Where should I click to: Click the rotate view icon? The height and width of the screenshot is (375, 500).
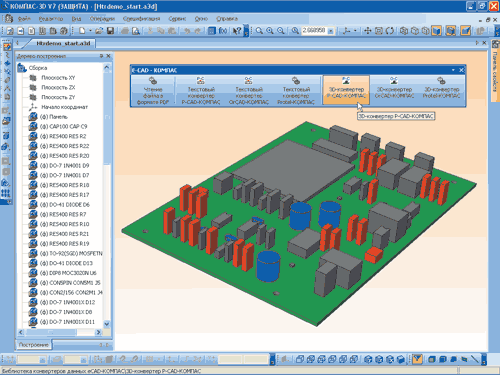pos(389,31)
